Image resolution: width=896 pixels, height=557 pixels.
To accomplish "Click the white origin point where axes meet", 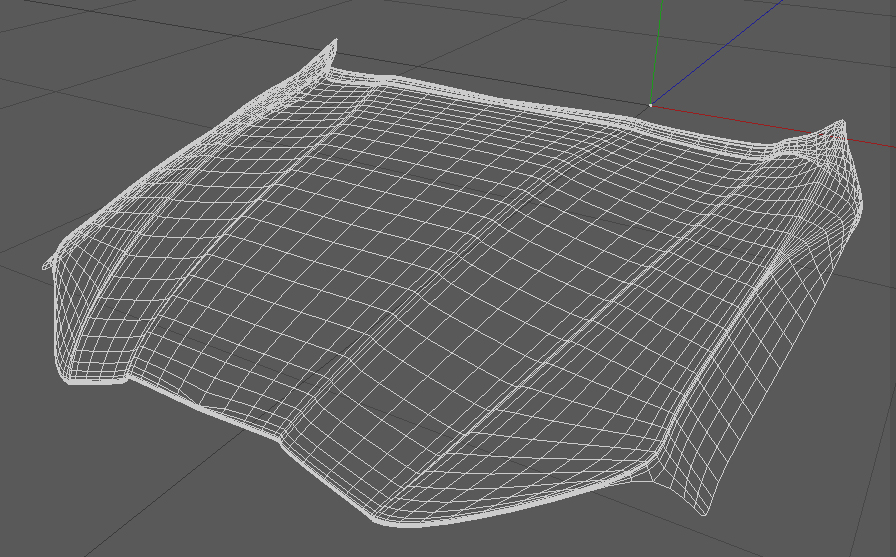I will tap(650, 105).
